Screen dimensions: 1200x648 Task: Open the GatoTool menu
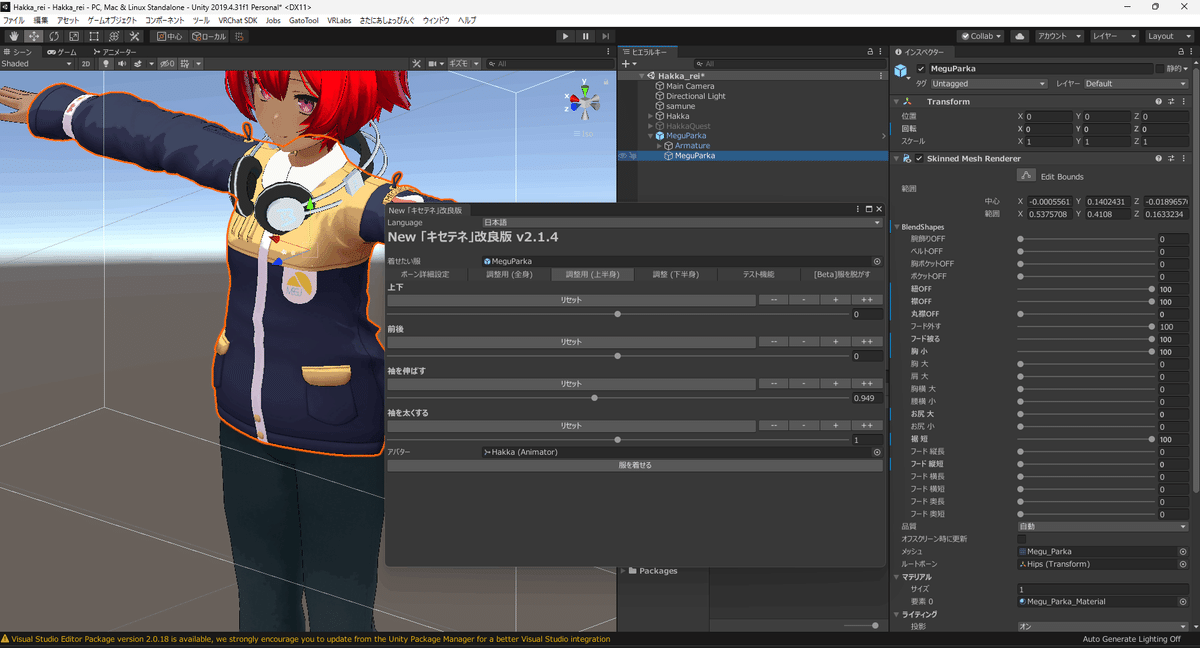coord(303,20)
